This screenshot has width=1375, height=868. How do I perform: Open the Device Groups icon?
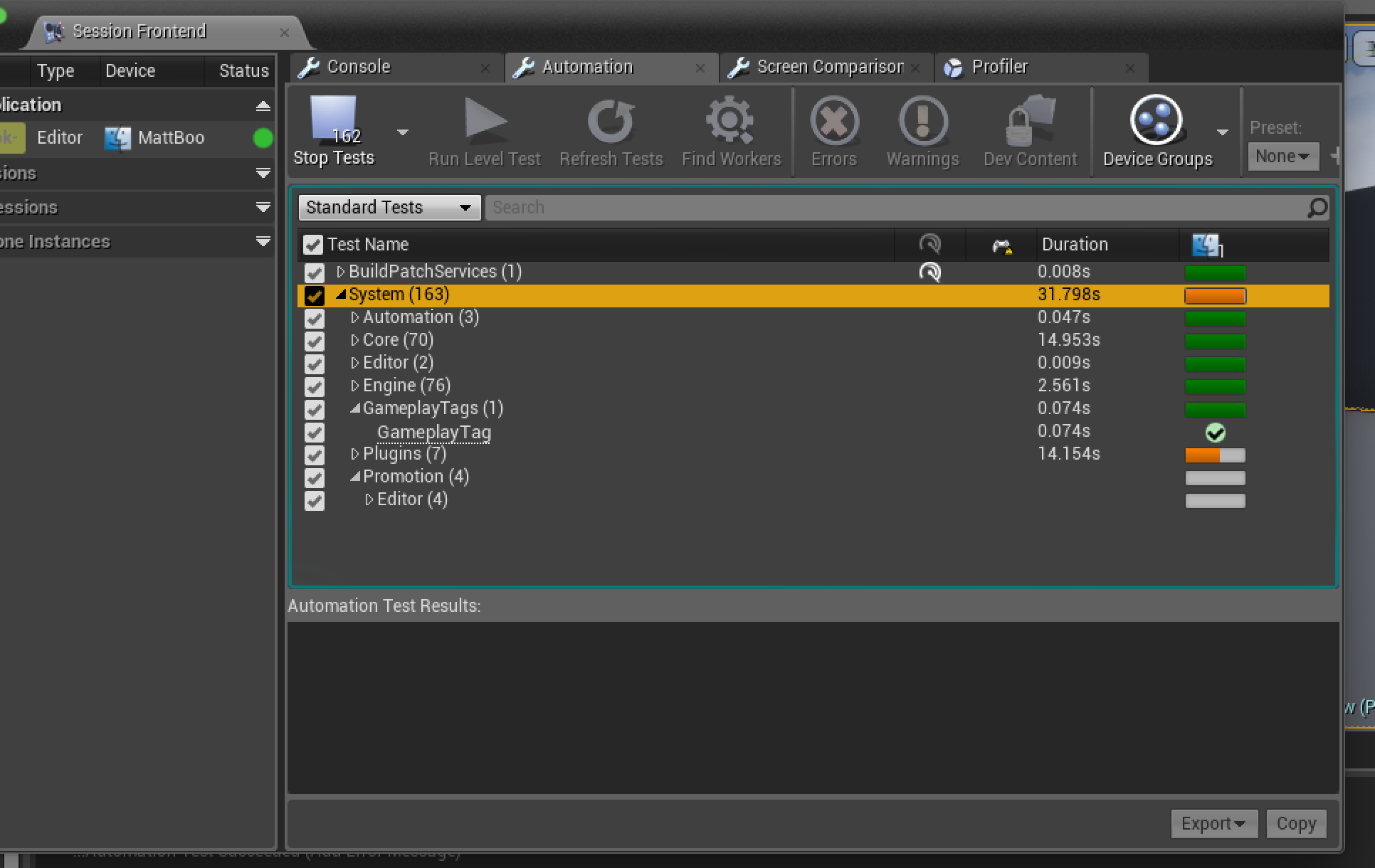1157,120
